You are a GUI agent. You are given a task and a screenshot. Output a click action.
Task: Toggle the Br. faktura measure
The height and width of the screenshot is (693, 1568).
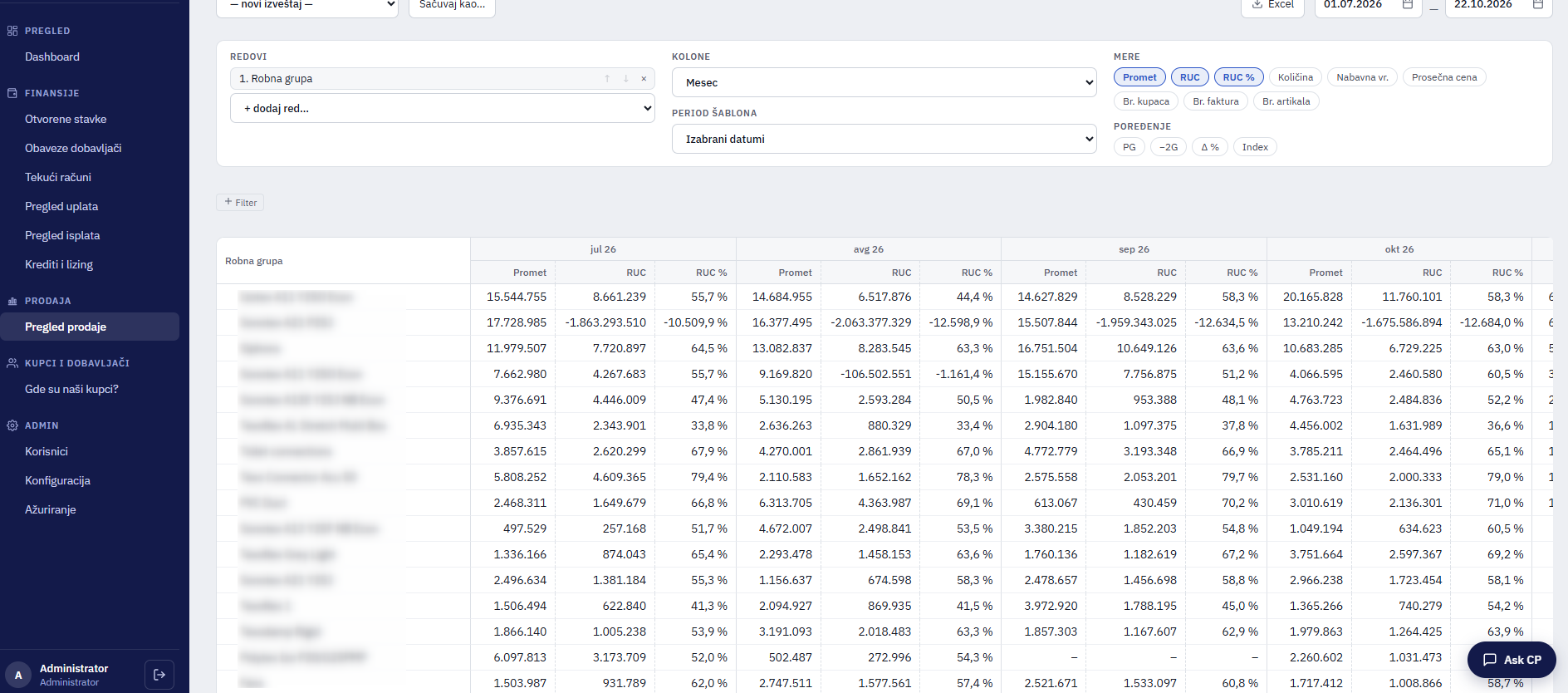click(1216, 101)
